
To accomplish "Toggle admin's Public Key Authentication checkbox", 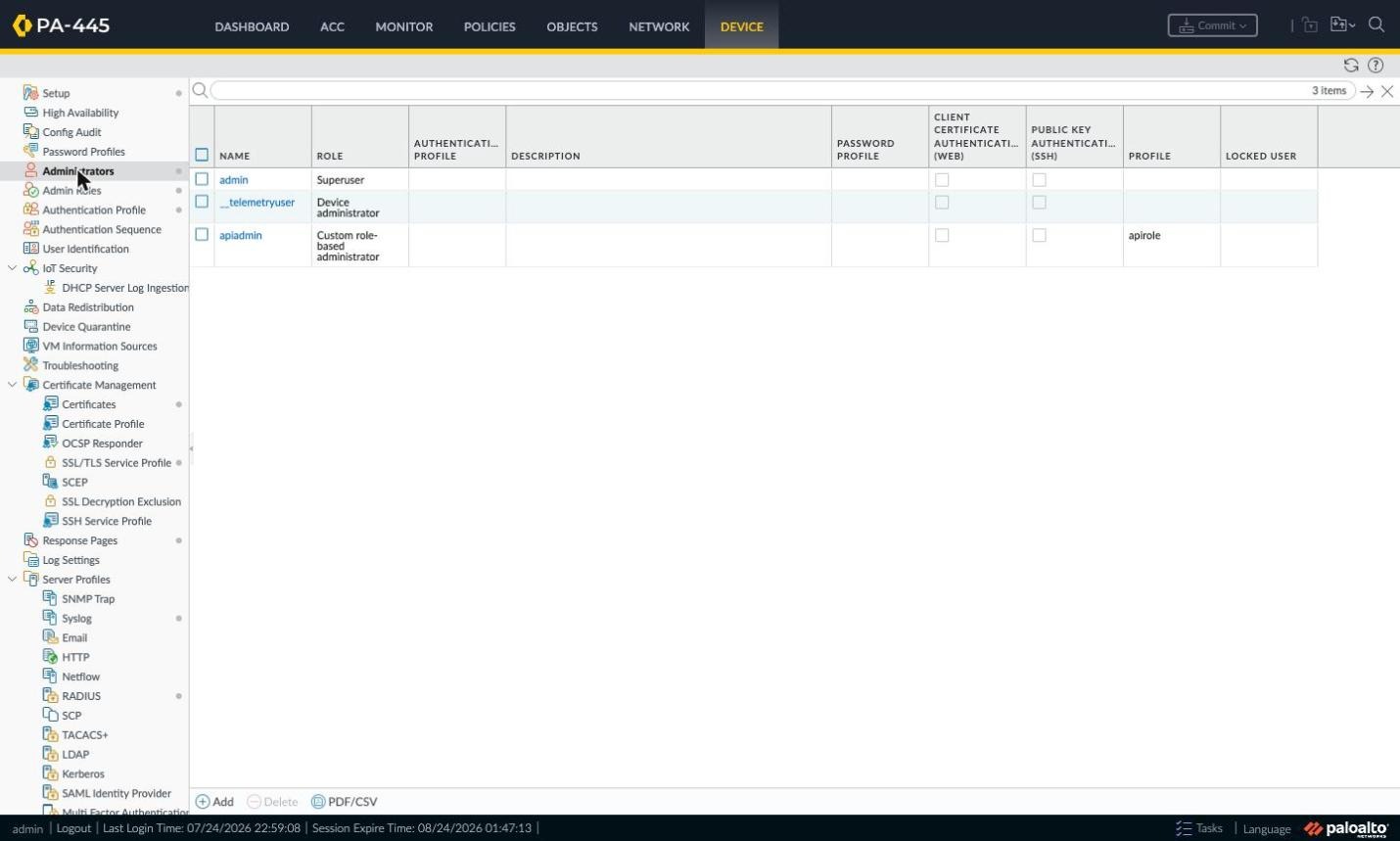I will [x=1039, y=180].
